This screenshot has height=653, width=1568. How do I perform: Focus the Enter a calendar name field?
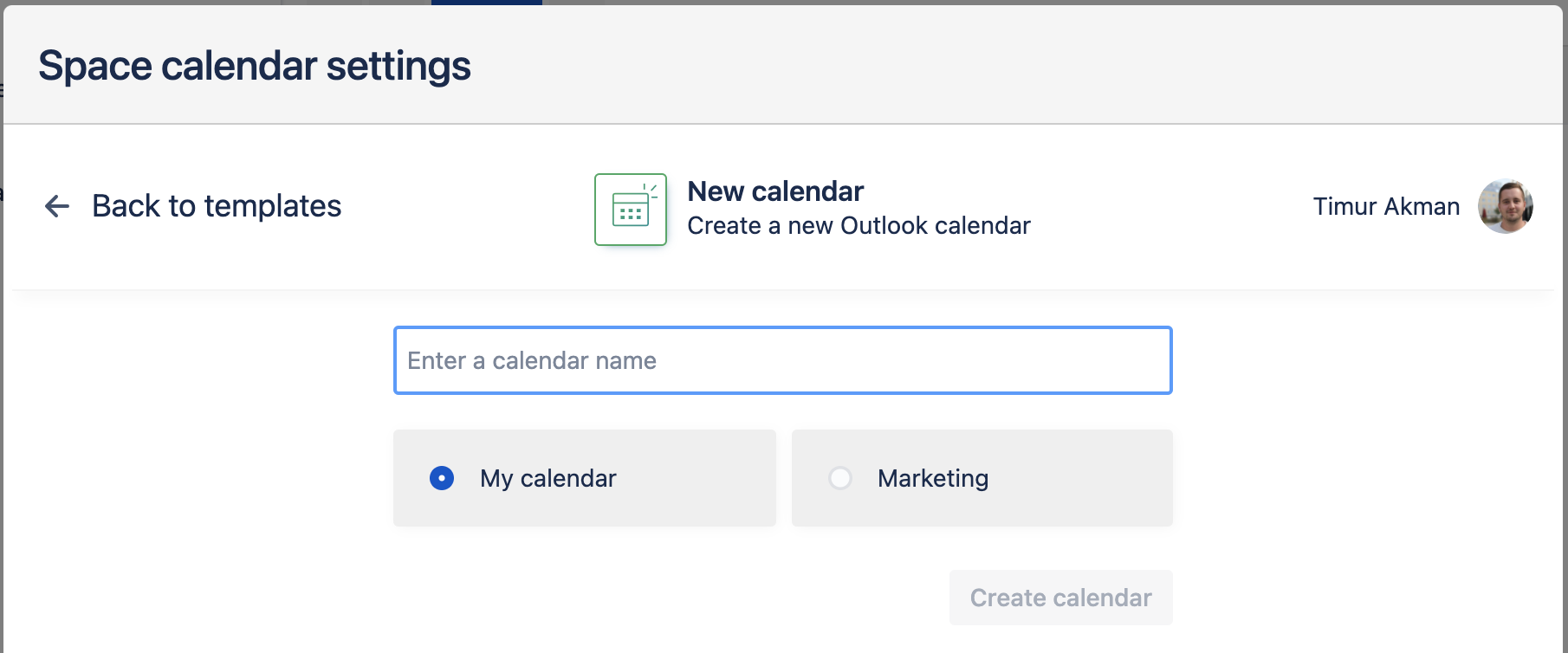(x=782, y=360)
